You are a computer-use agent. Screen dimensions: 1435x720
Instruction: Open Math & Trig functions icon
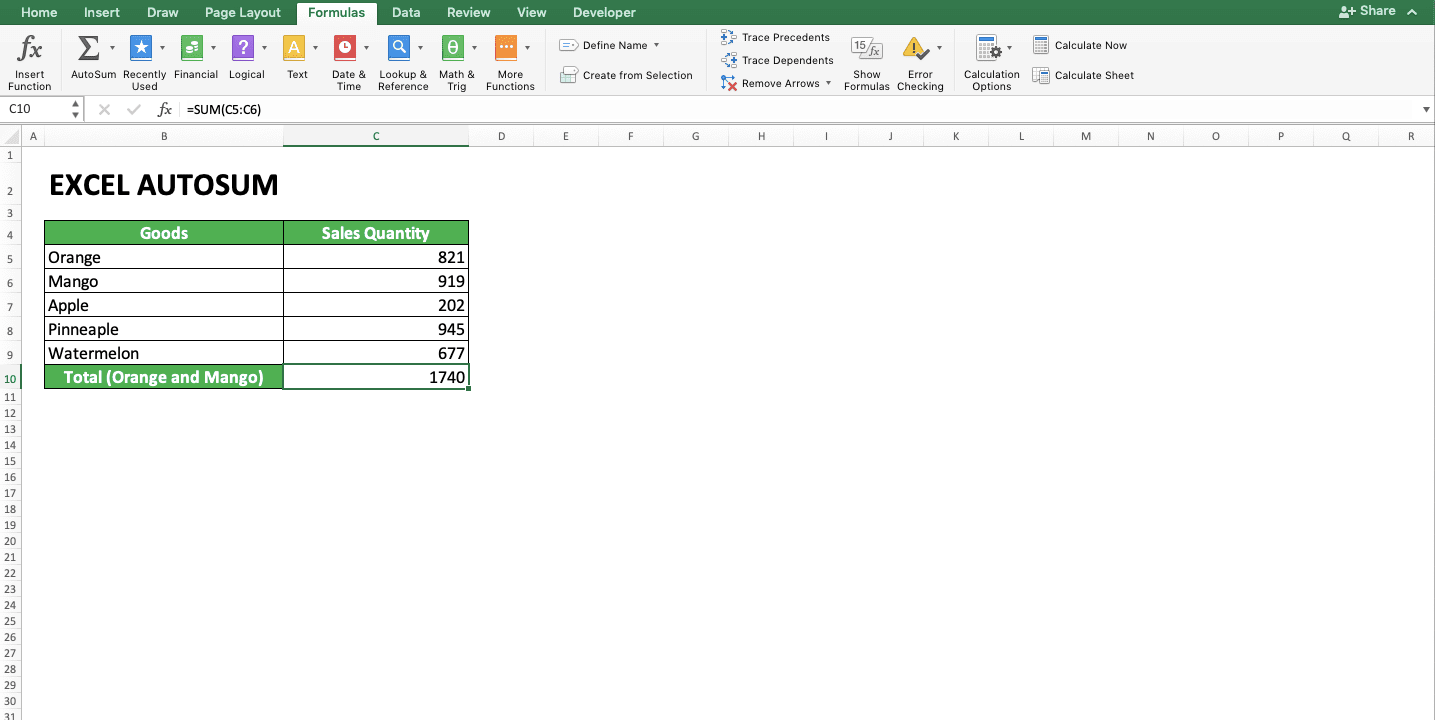[453, 48]
